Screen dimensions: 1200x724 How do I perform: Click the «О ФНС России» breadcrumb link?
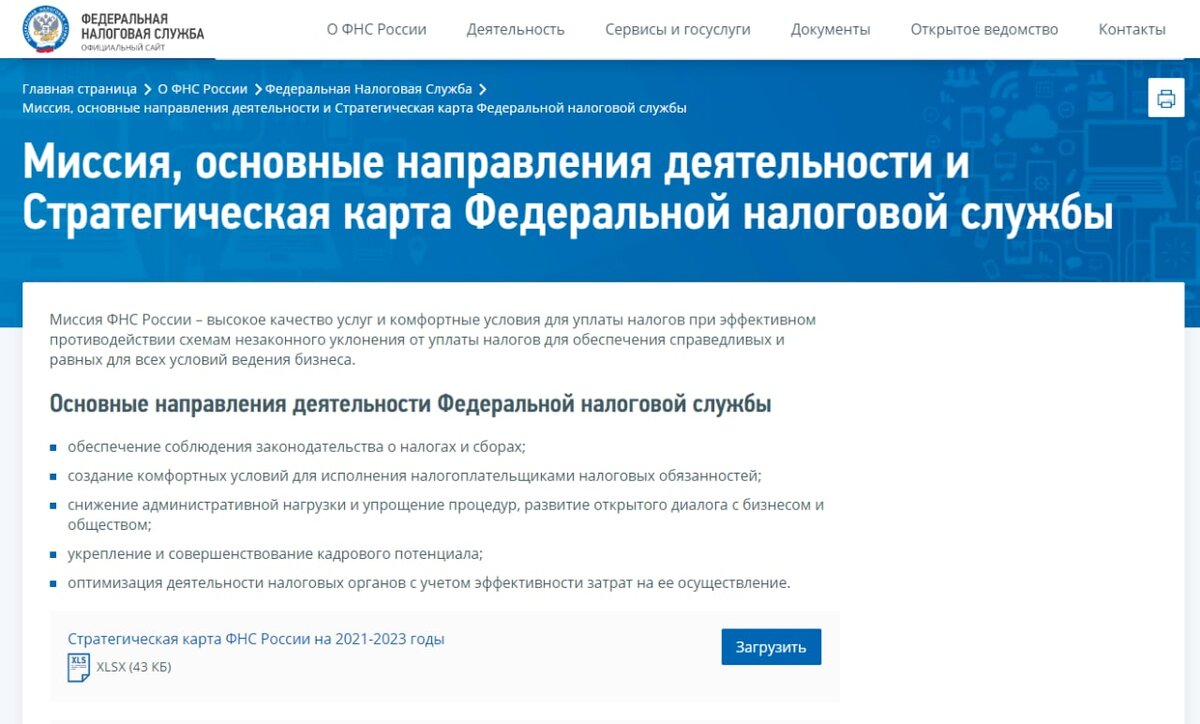[202, 89]
